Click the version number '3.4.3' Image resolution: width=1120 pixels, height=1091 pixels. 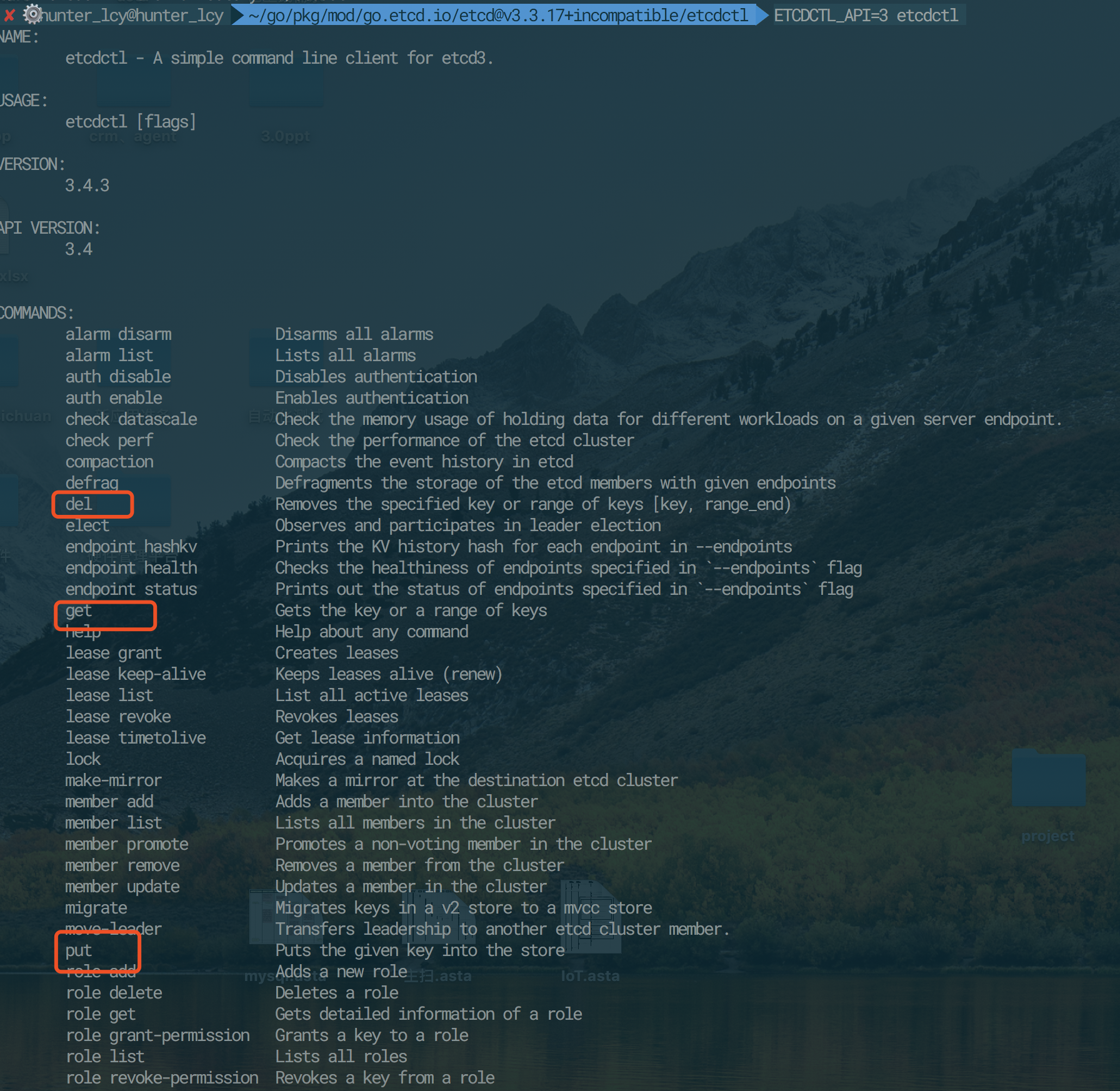(87, 186)
